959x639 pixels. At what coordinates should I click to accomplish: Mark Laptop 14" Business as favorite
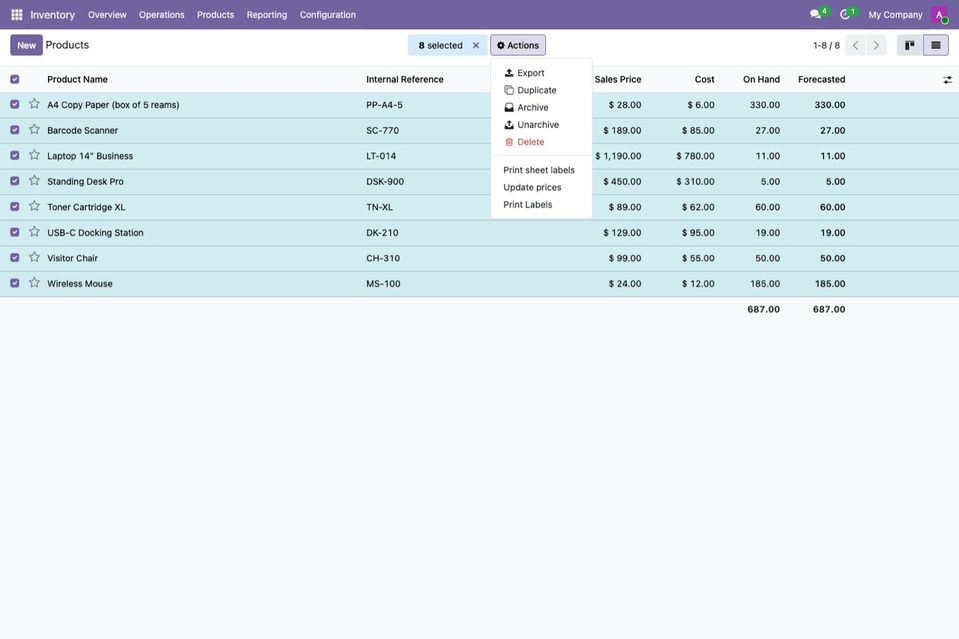pyautogui.click(x=34, y=155)
